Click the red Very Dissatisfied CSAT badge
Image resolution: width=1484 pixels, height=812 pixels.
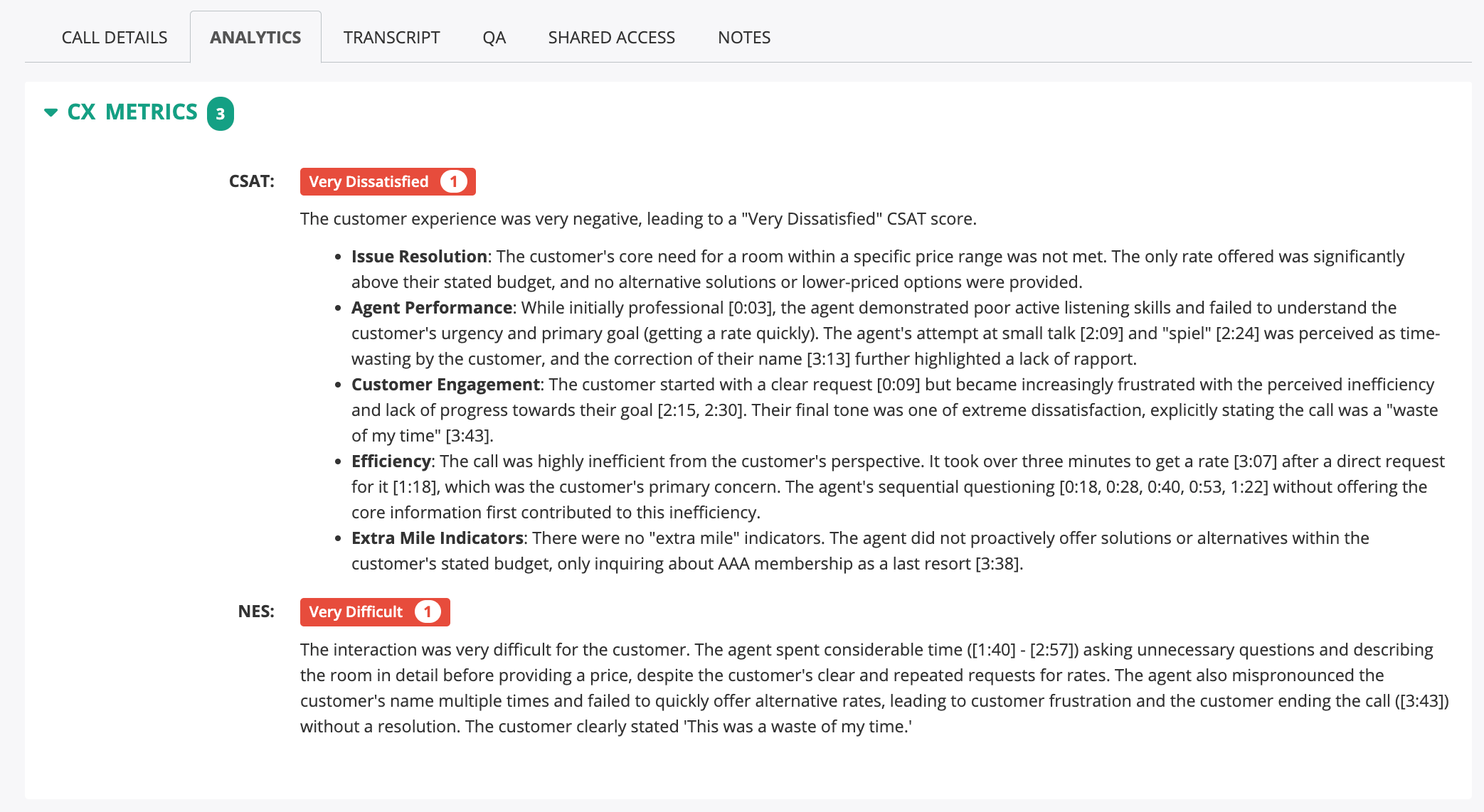369,182
